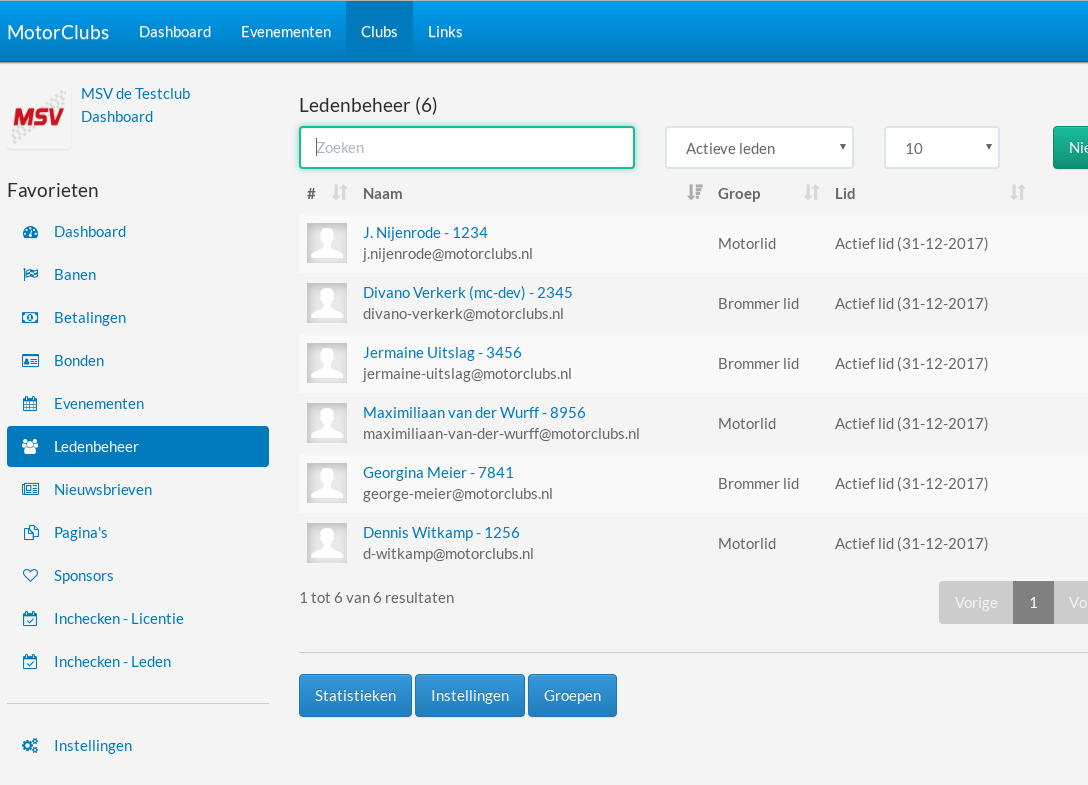1088x785 pixels.
Task: Click the Pagina's documents icon
Action: click(31, 533)
